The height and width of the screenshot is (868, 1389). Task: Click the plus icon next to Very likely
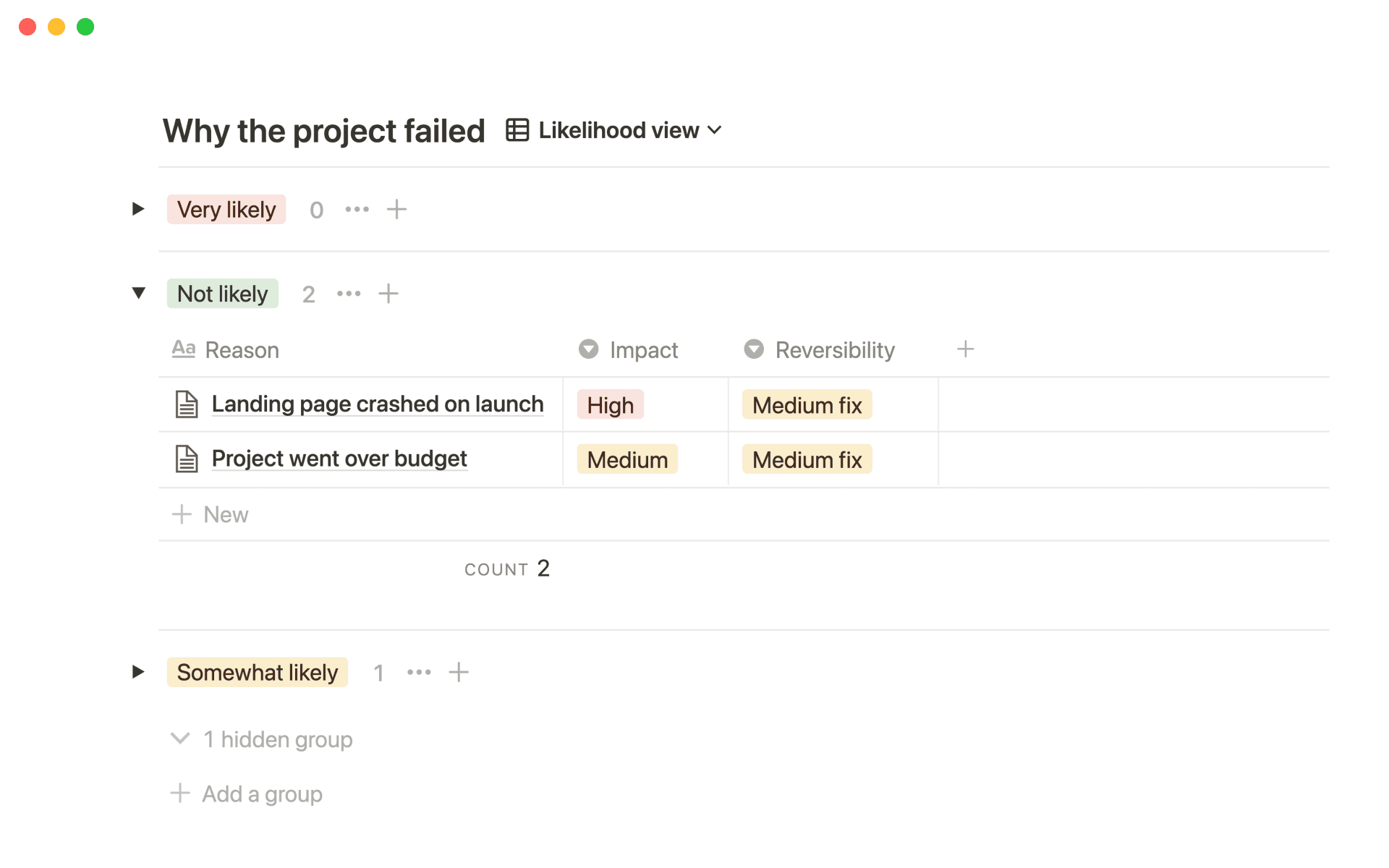(x=396, y=209)
